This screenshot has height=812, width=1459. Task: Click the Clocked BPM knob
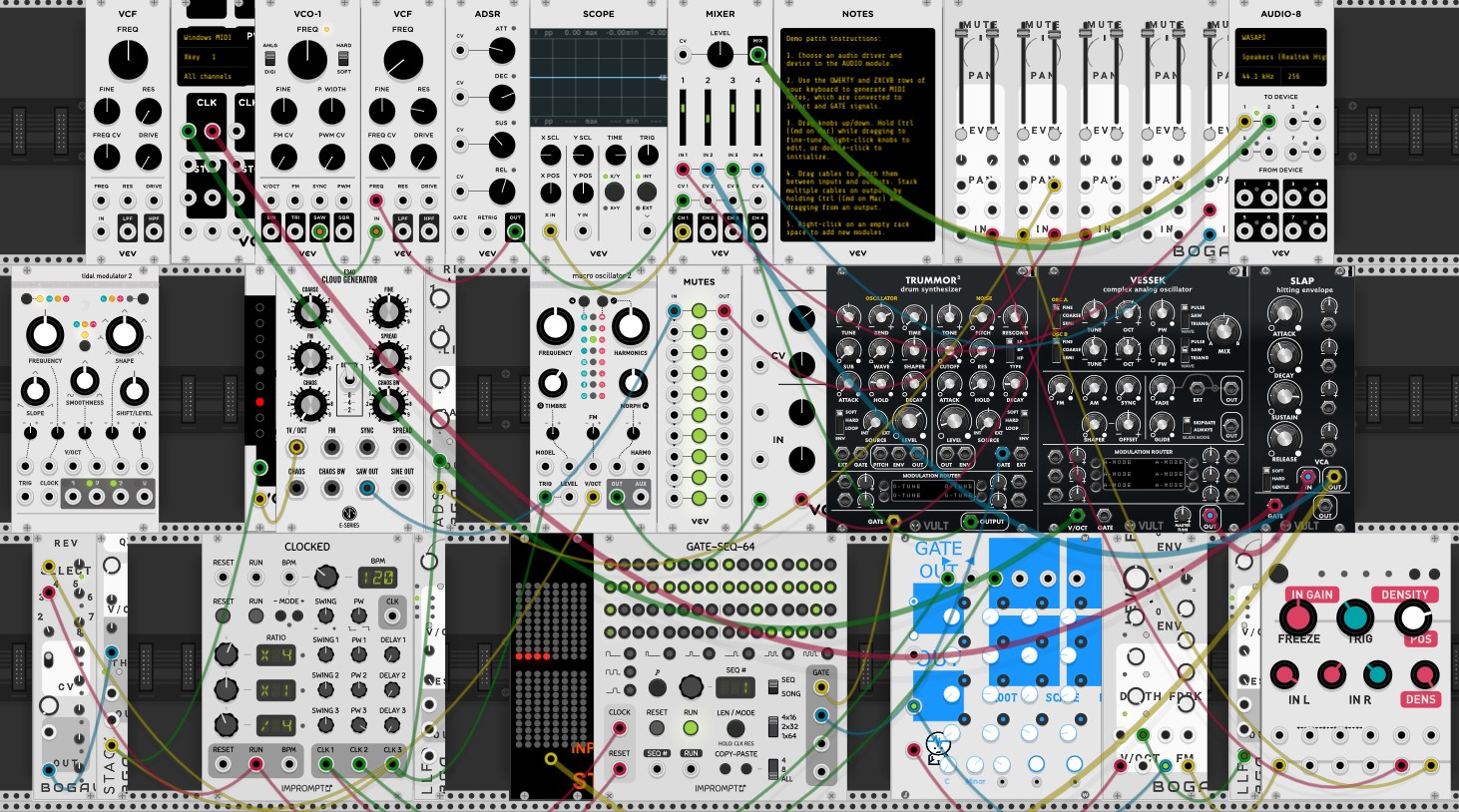tap(325, 577)
